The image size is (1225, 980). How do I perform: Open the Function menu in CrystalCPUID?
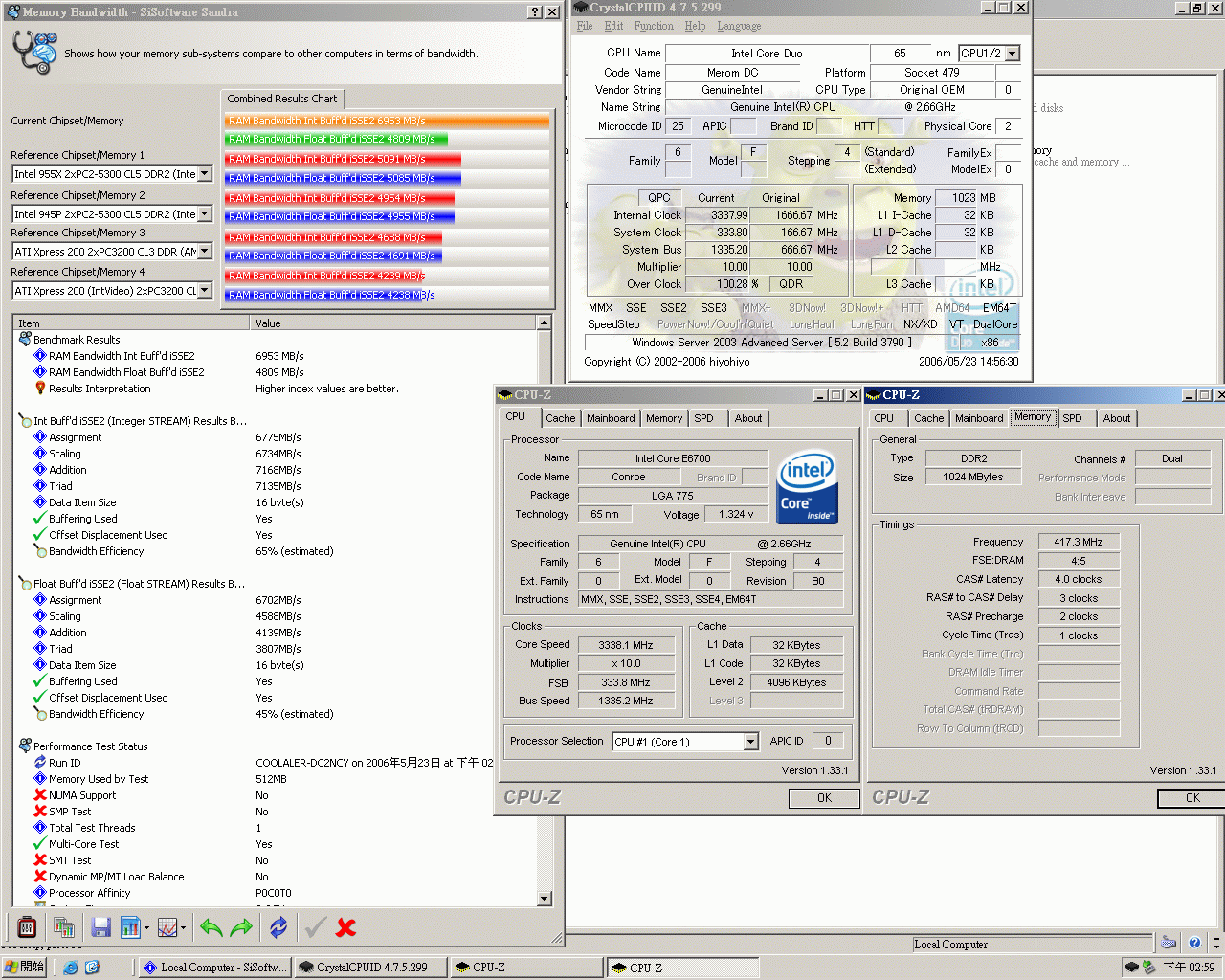pos(653,26)
